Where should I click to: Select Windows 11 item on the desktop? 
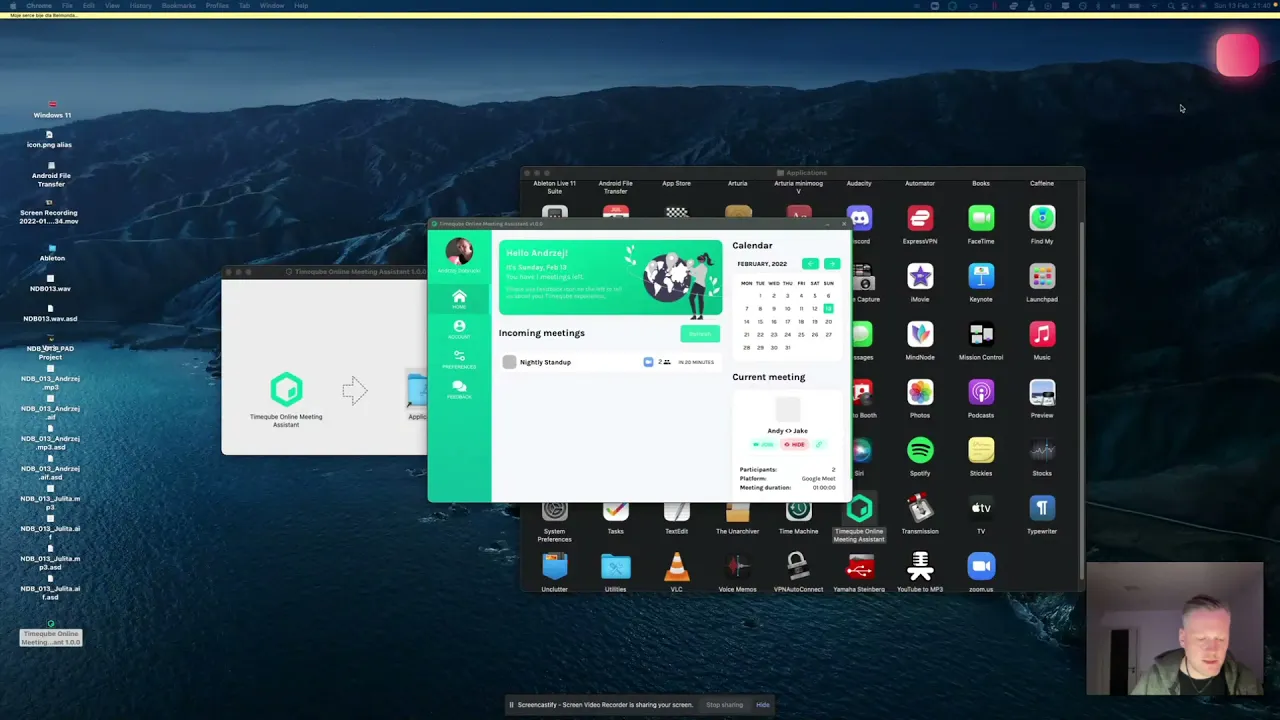point(52,109)
